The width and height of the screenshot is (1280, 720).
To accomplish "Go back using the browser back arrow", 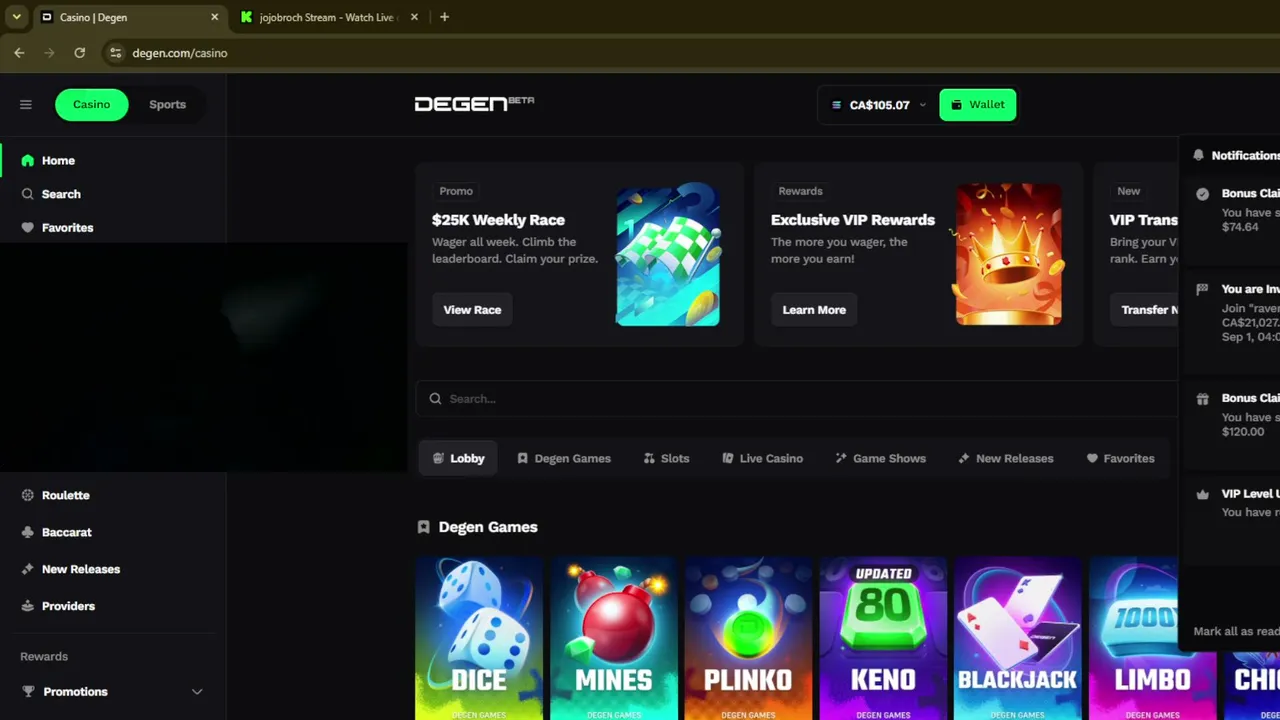I will (19, 53).
